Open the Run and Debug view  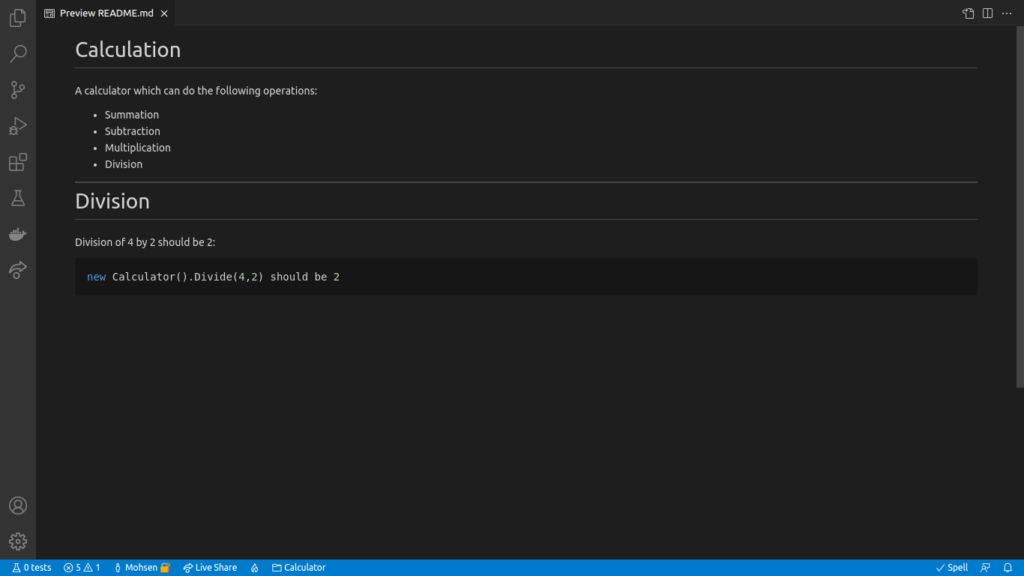coord(17,125)
